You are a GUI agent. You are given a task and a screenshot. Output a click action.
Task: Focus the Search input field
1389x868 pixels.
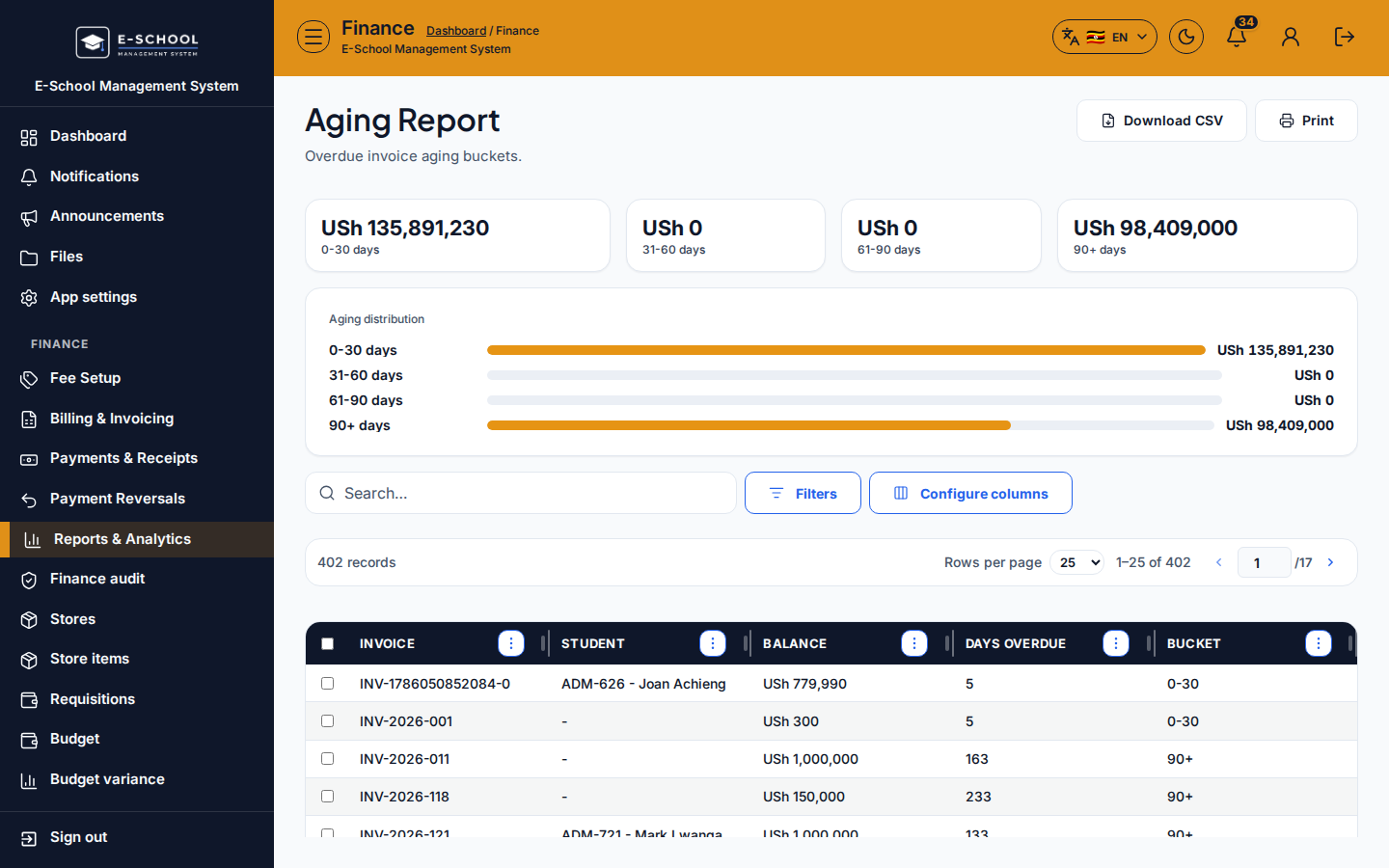coord(521,493)
